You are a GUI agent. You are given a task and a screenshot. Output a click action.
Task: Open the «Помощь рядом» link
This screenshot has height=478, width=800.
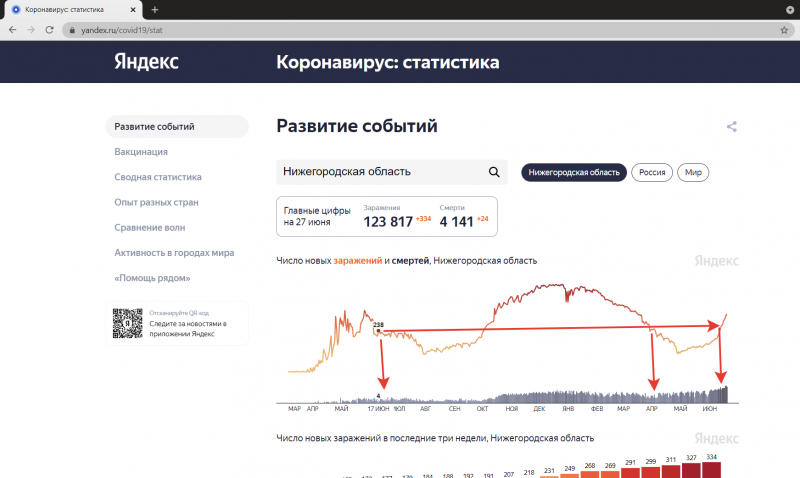coord(152,278)
